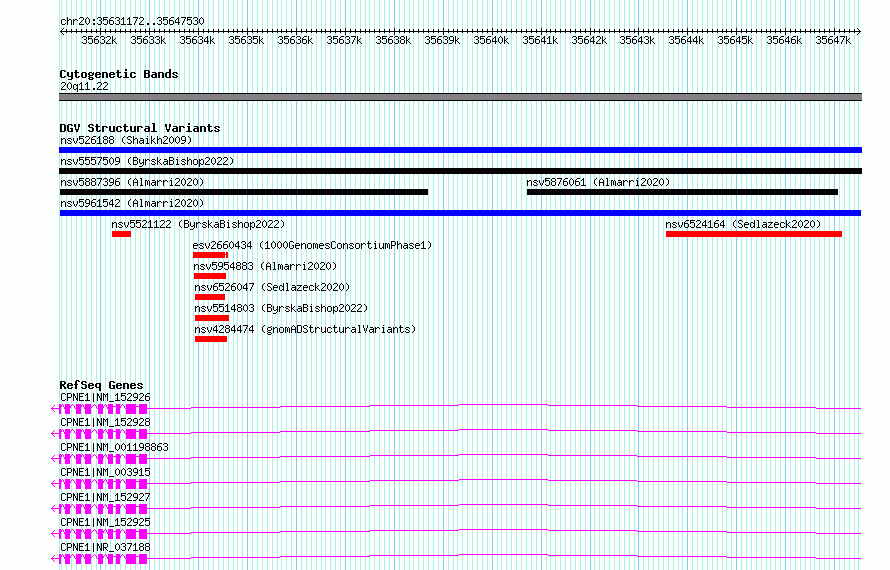Click the 35640k ruler tick label

(x=491, y=40)
